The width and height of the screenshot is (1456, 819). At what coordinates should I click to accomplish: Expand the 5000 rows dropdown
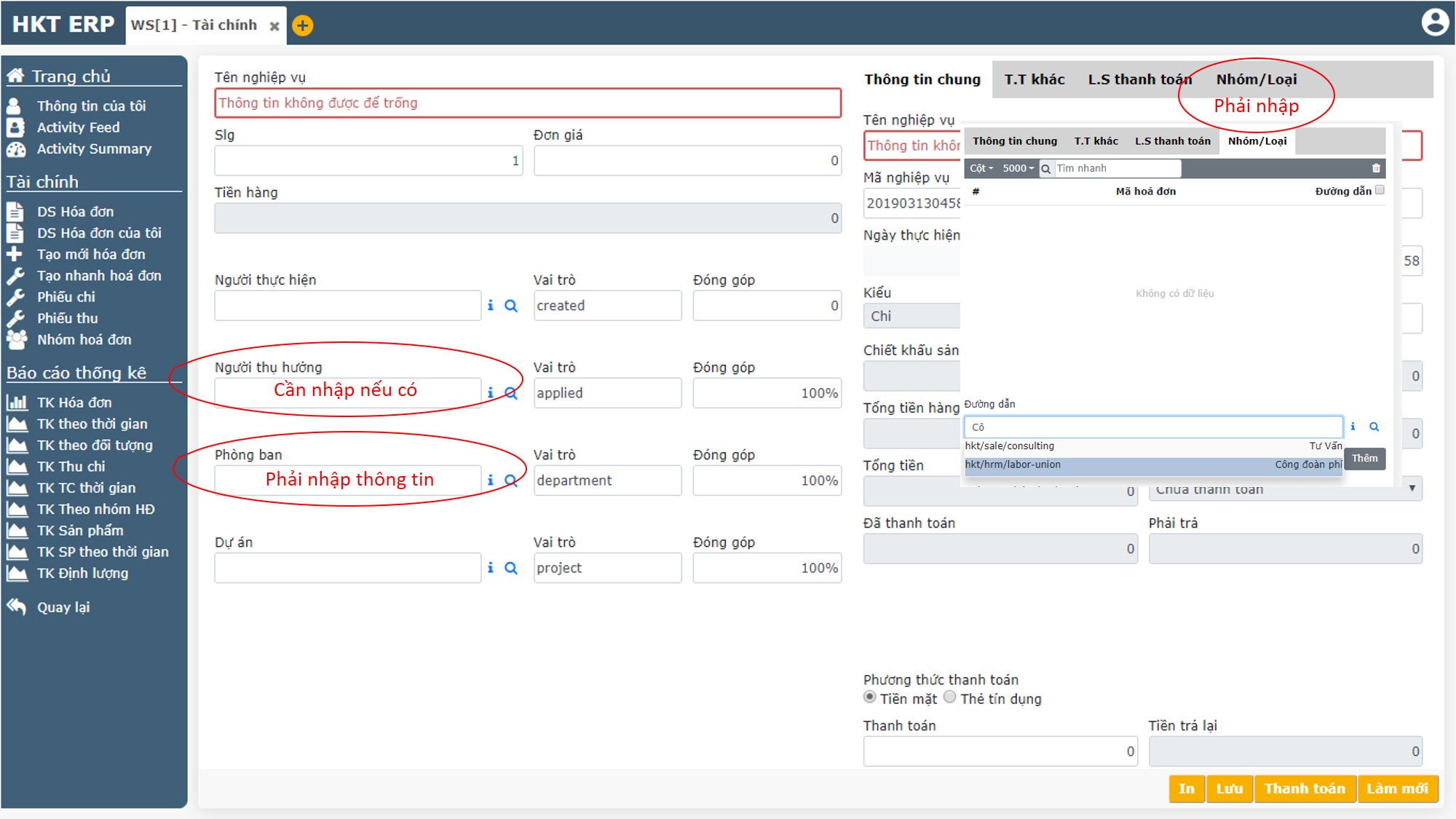[1018, 168]
